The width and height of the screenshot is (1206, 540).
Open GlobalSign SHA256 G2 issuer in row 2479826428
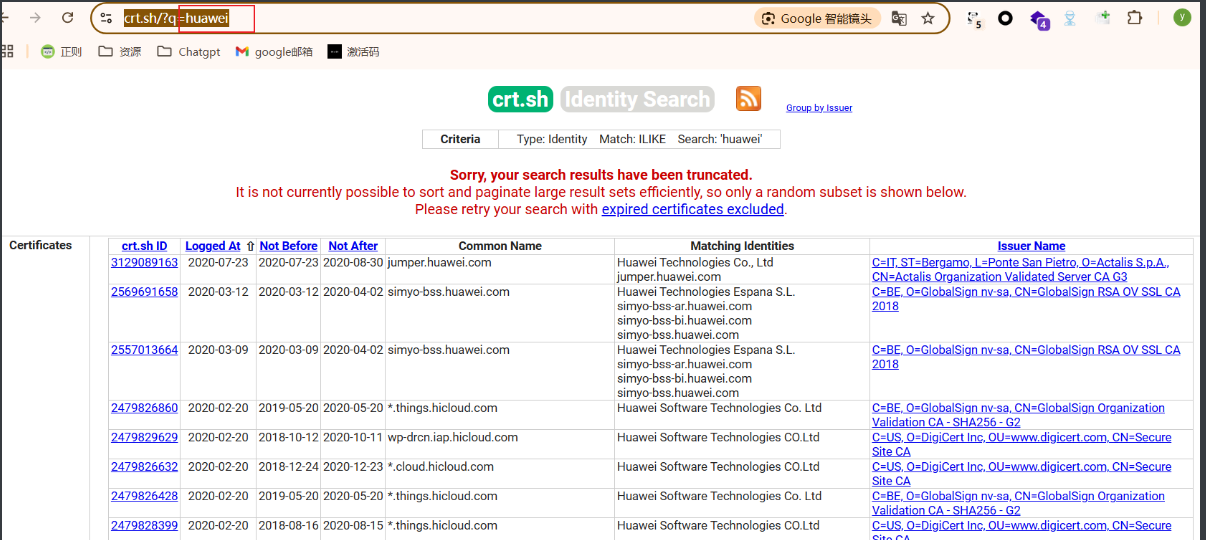(1018, 503)
